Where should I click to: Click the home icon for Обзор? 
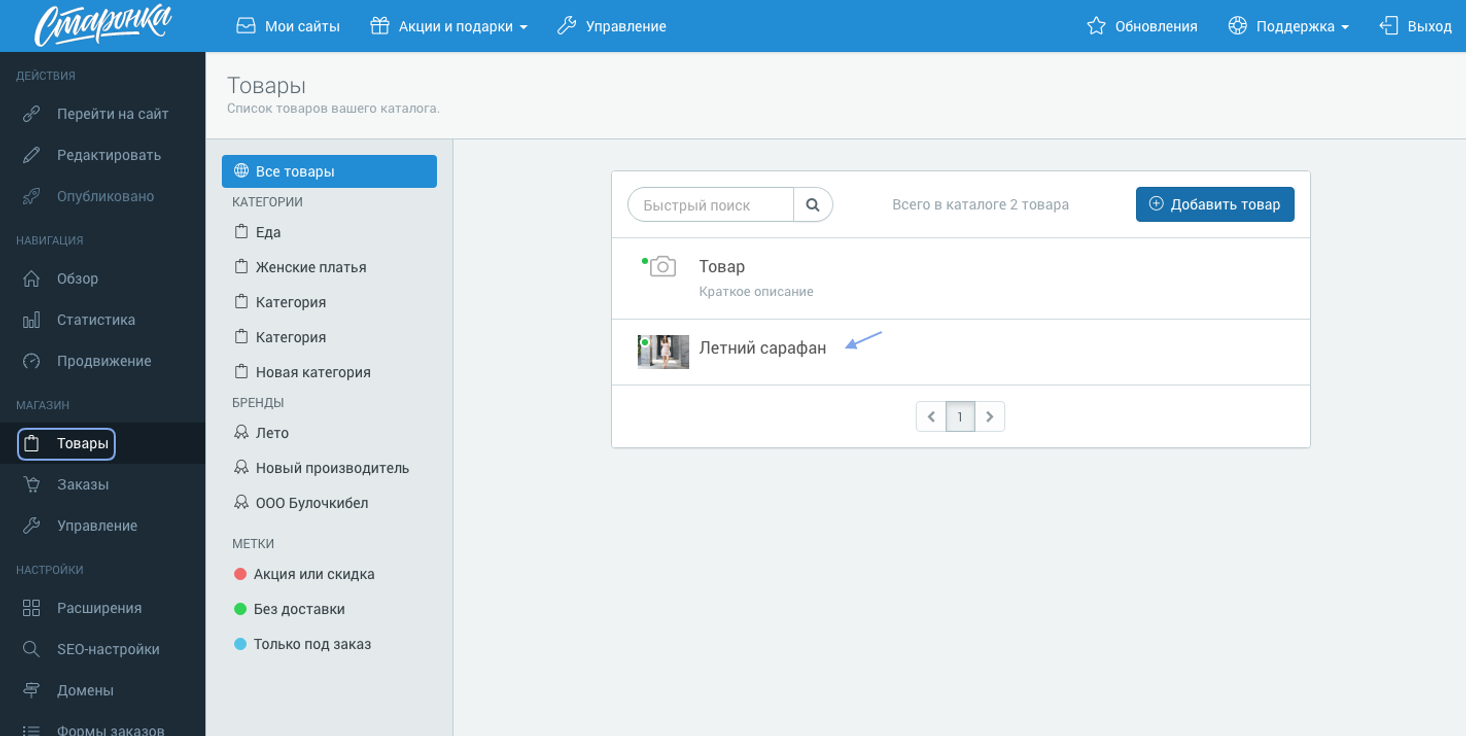(32, 279)
